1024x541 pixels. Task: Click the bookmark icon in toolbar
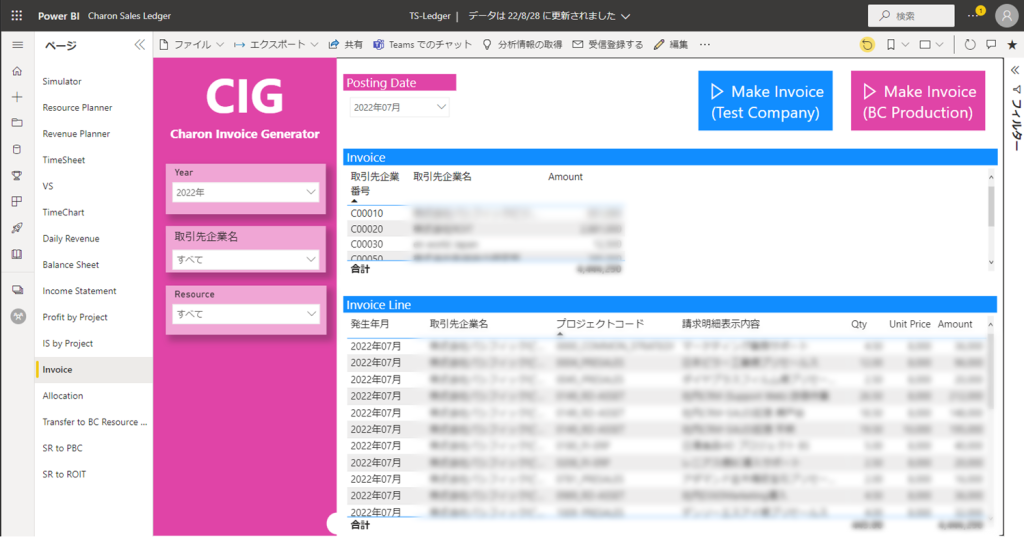pyautogui.click(x=891, y=44)
